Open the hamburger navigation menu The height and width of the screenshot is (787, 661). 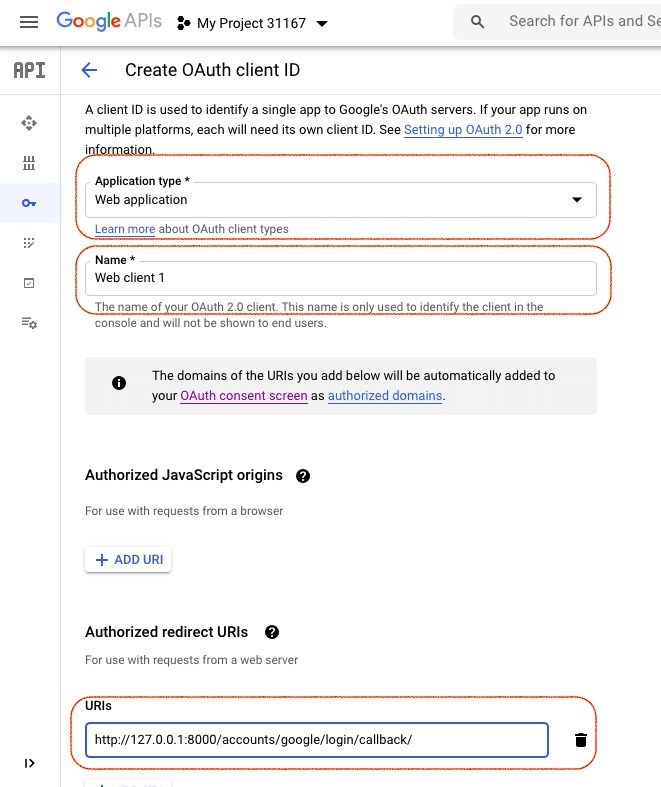pyautogui.click(x=29, y=22)
